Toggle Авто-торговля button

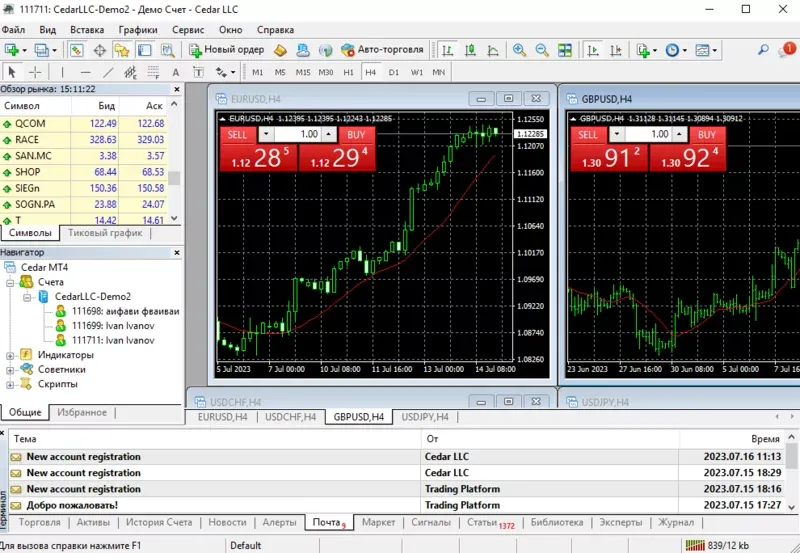point(382,49)
